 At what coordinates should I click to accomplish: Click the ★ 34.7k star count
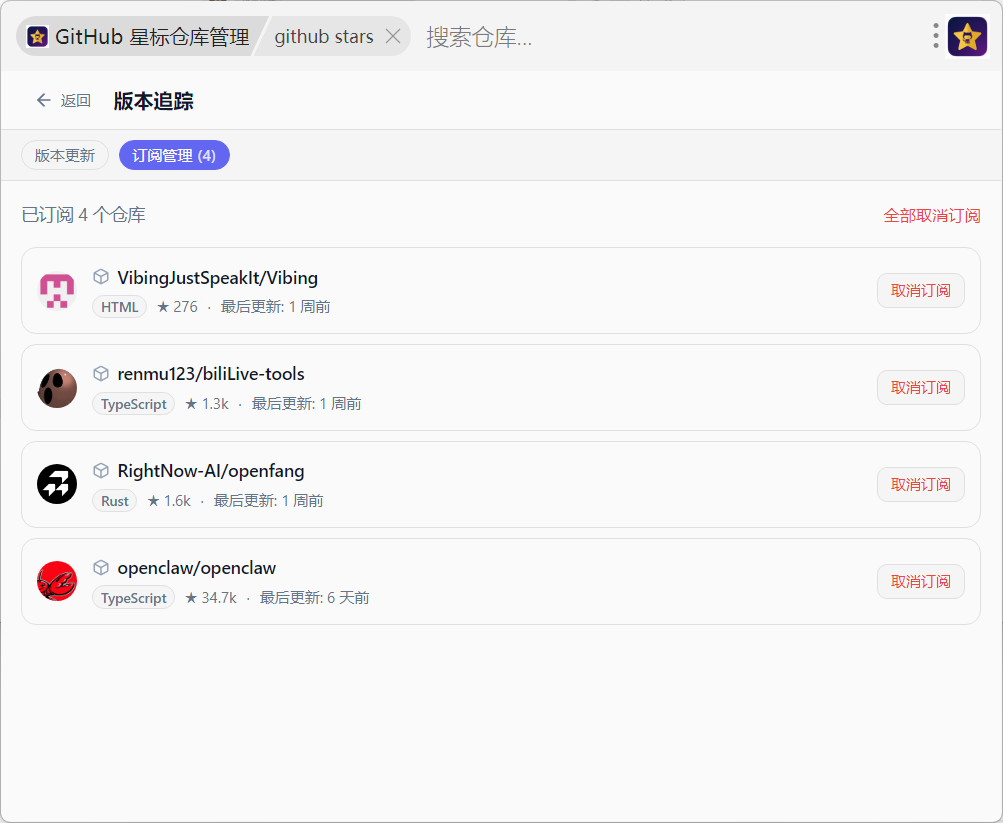pyautogui.click(x=210, y=598)
